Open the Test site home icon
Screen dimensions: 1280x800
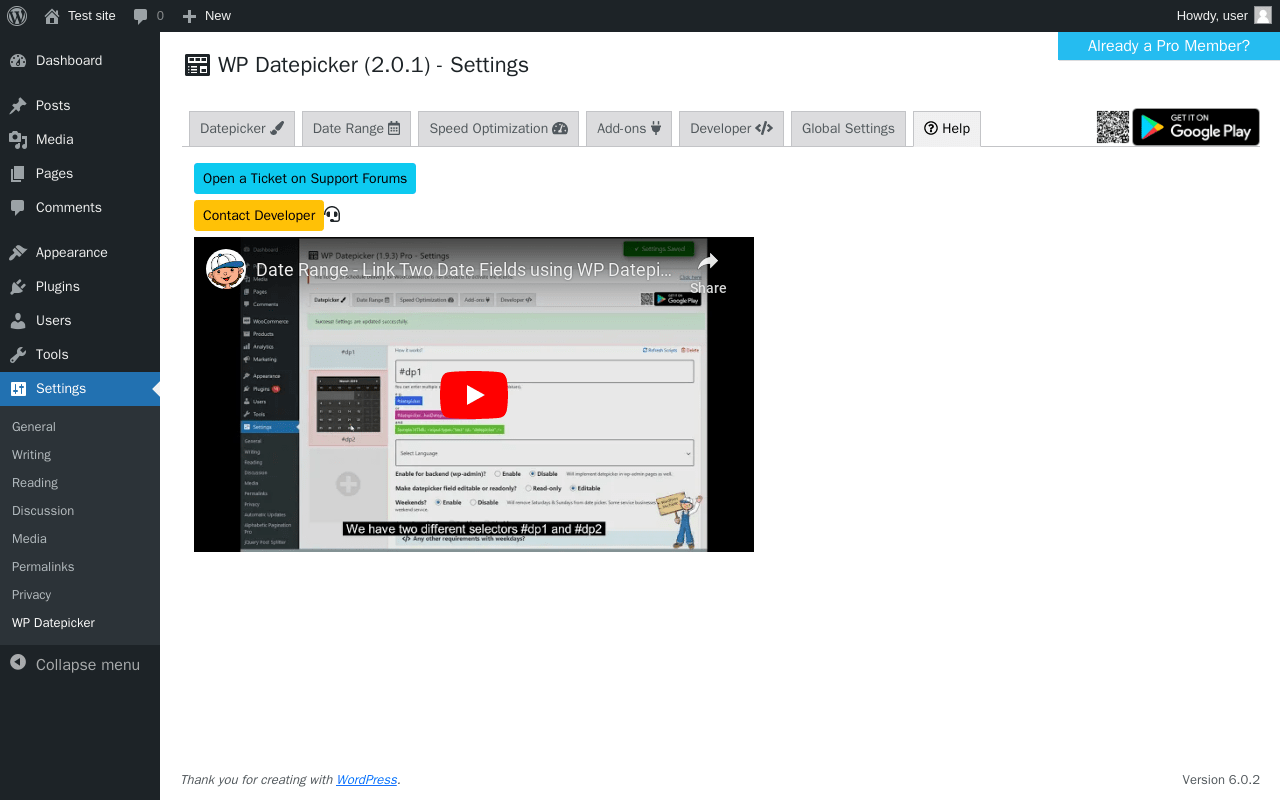(52, 16)
